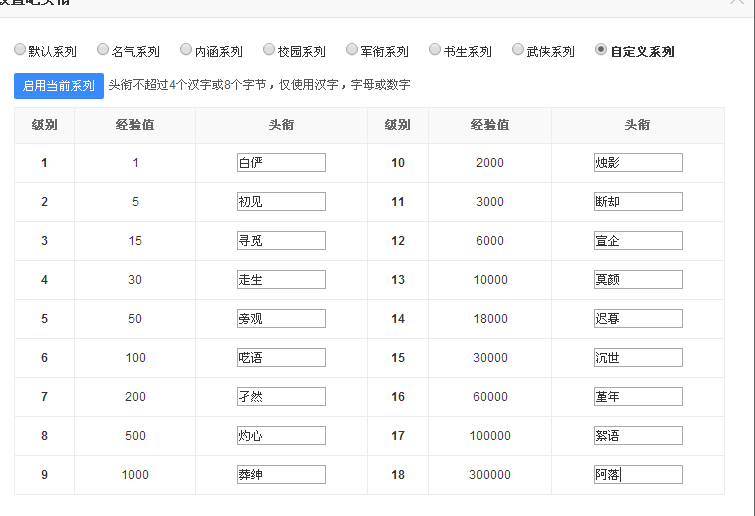Click the level 17 title field 絮语
This screenshot has height=516, width=755.
click(638, 435)
